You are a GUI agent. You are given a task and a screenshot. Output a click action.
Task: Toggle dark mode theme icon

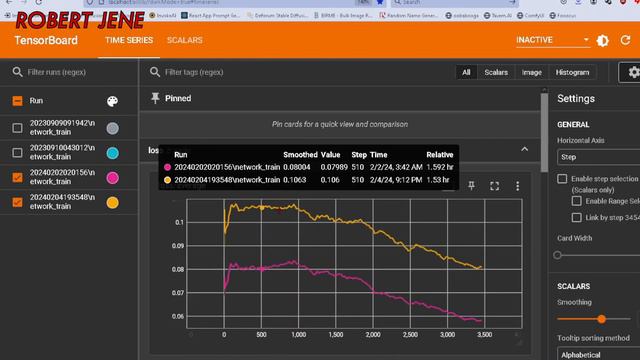pos(602,40)
